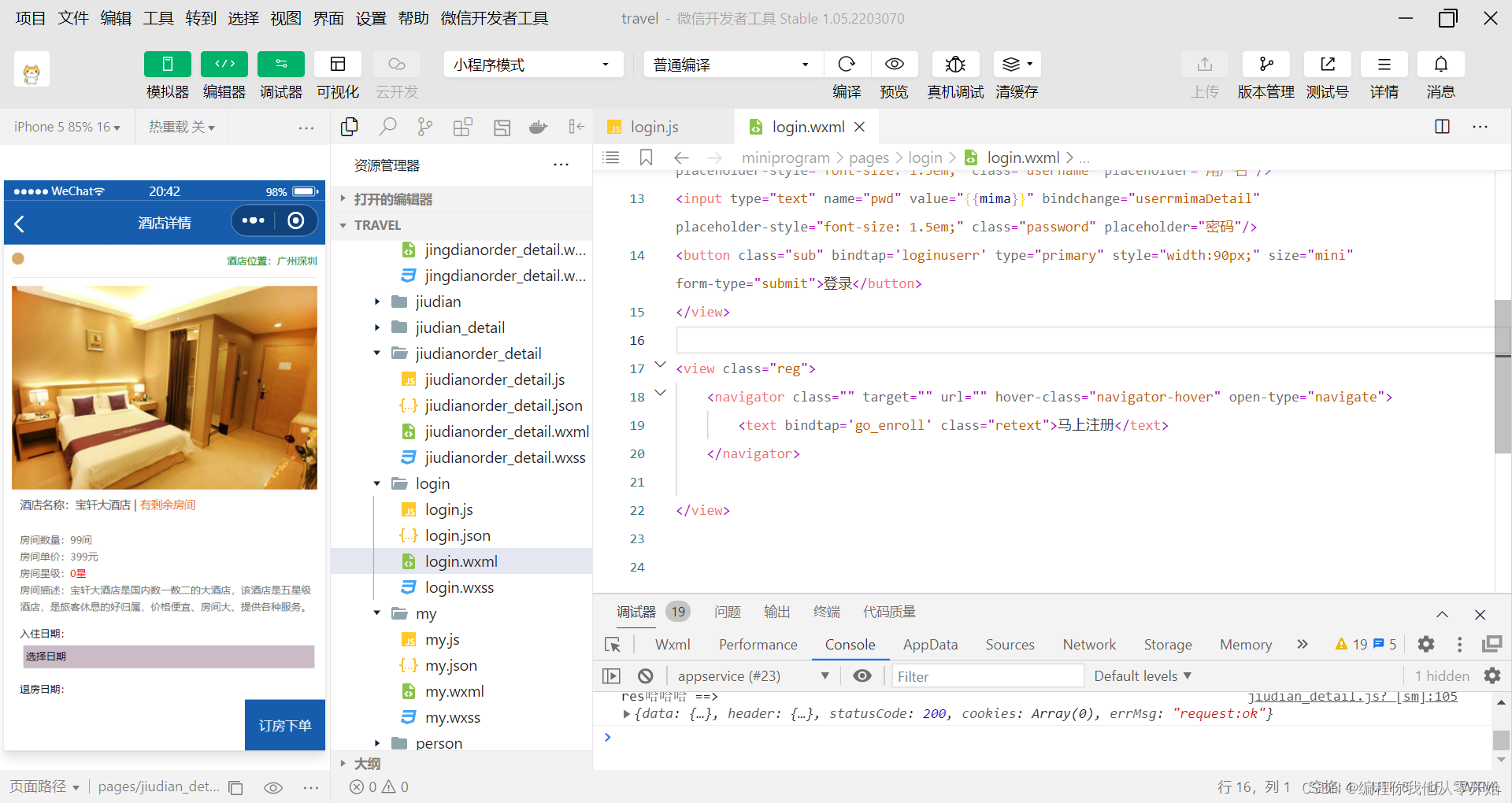Select the check-in date 选择日期 field
Viewport: 1512px width, 803px height.
(169, 657)
